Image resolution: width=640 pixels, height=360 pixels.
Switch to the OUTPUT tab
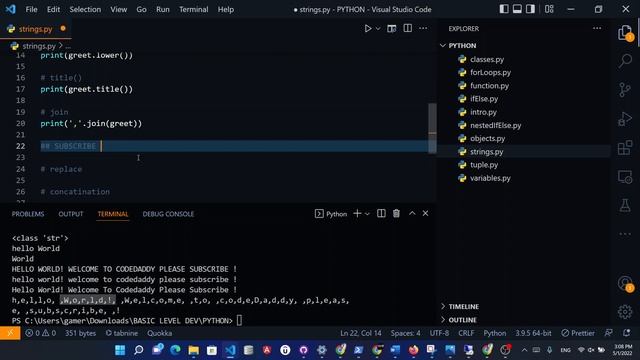click(71, 214)
